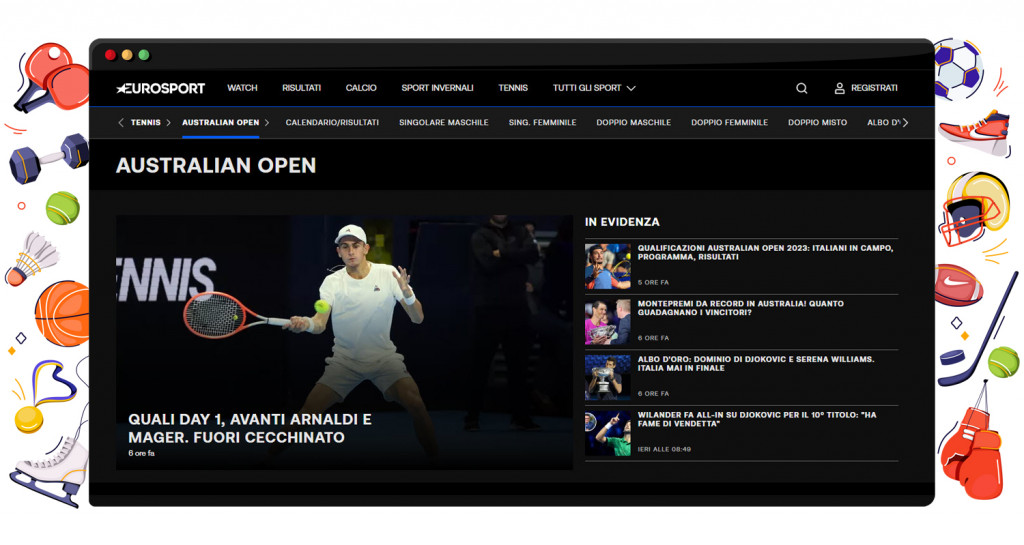Open the Qualificazioni Australian Open 2023 article
The width and height of the screenshot is (1024, 545).
point(765,253)
